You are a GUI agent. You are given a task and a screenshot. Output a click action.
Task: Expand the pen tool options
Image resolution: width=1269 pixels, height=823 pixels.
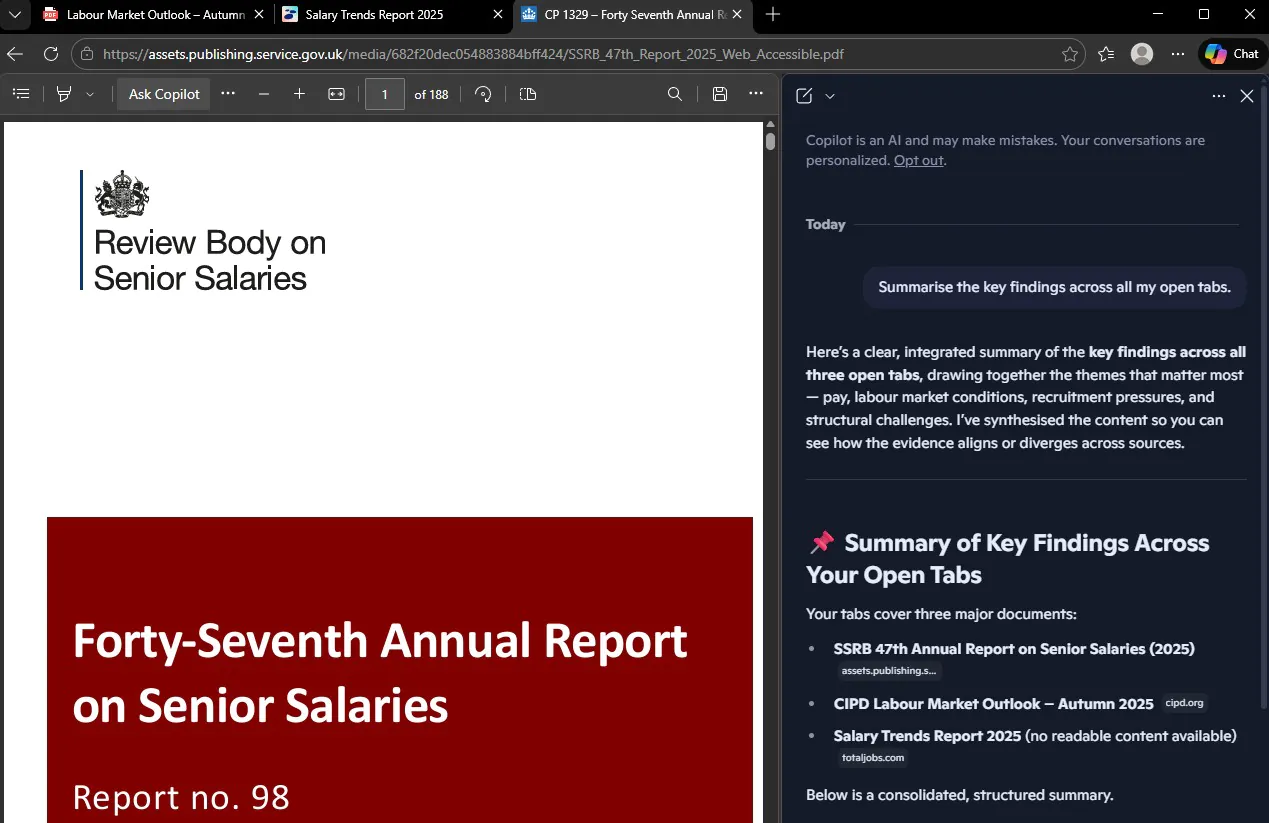pyautogui.click(x=89, y=93)
